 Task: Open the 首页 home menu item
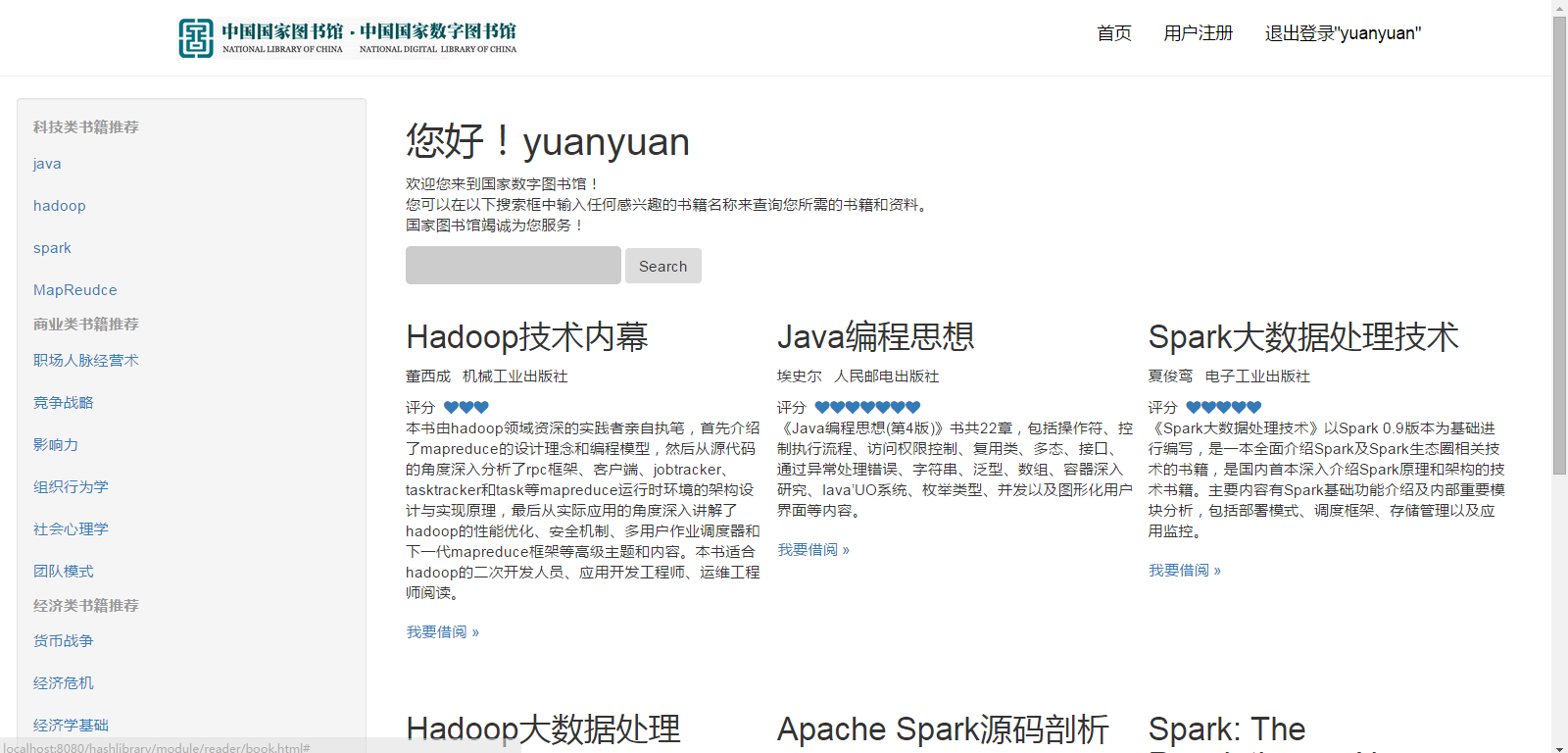1114,33
